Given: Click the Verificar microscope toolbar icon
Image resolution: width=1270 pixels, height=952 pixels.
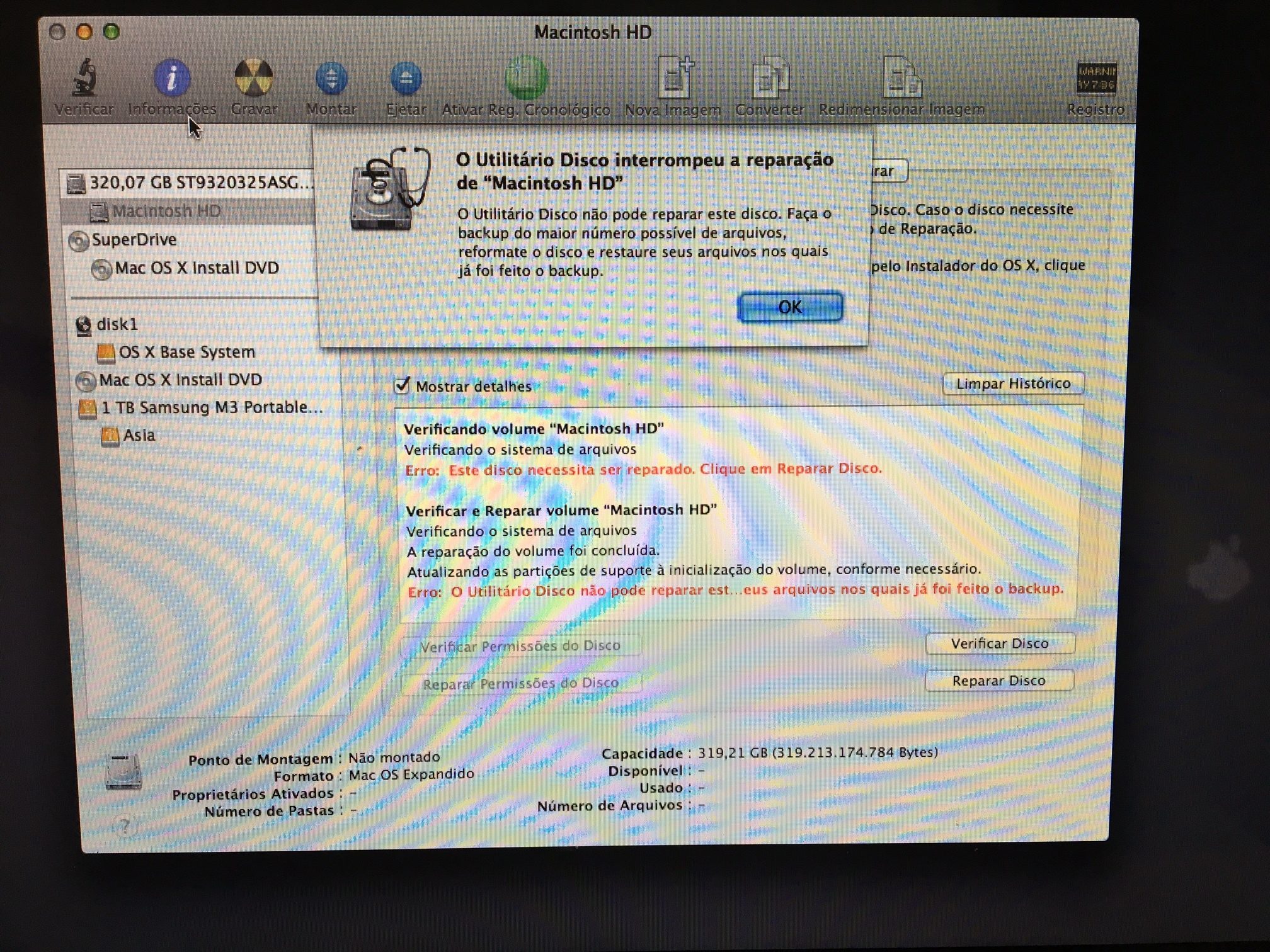Looking at the screenshot, I should tap(84, 77).
